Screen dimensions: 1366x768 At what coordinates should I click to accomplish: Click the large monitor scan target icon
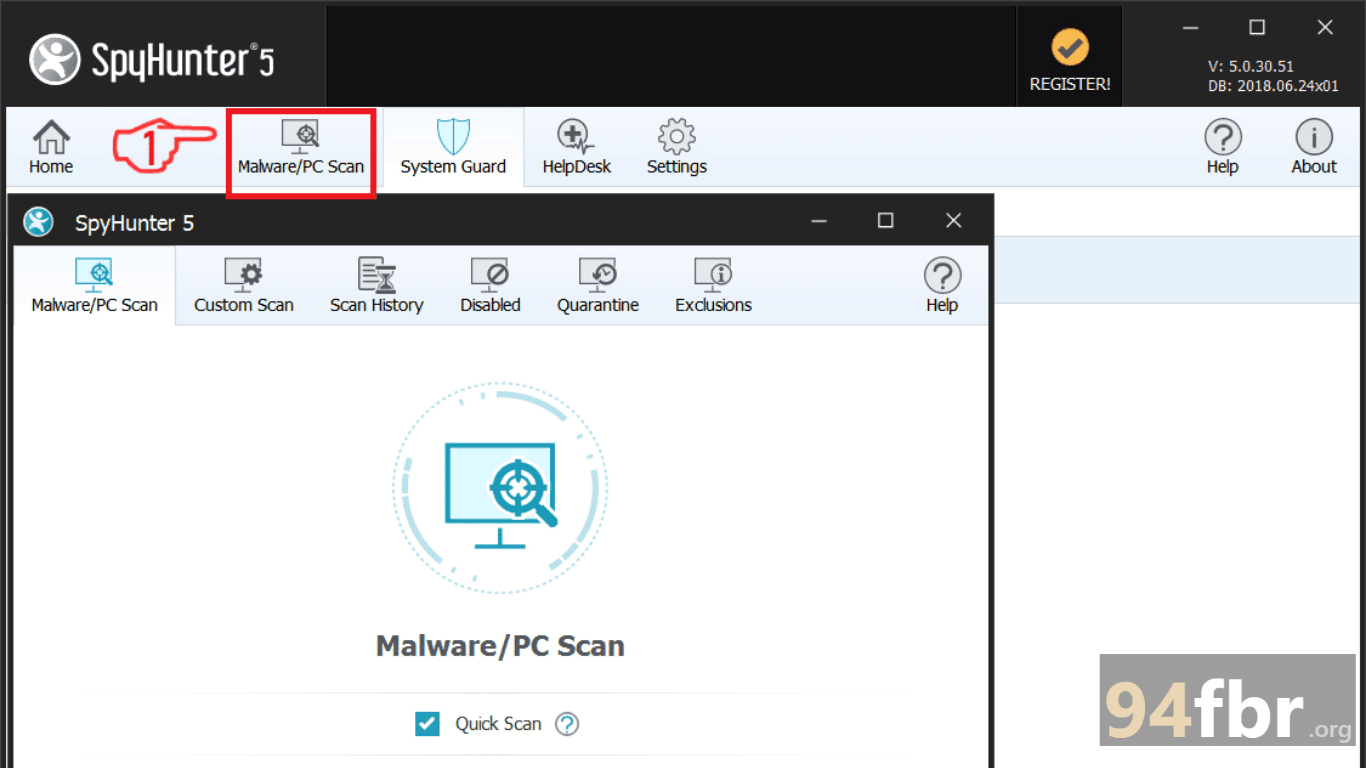click(500, 490)
